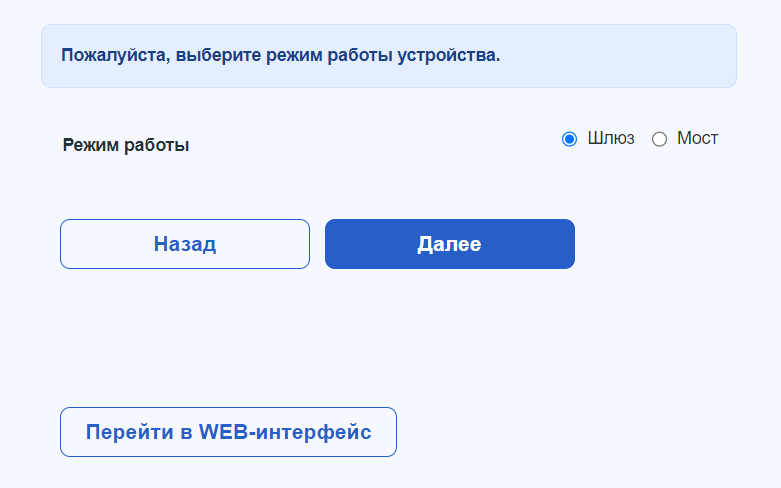Switch device mode to bridge (Мост)

click(x=659, y=139)
